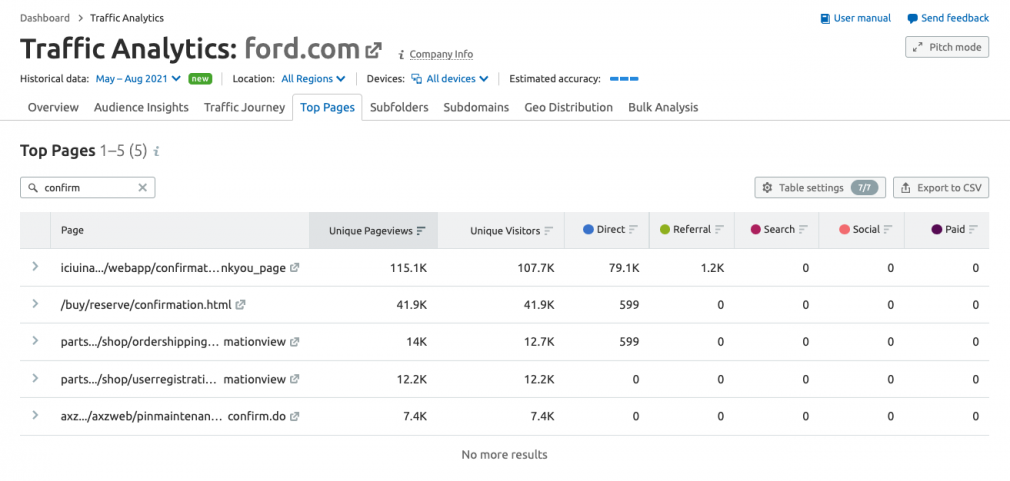1010x481 pixels.
Task: Click the purple Paid color dot
Action: click(x=937, y=229)
